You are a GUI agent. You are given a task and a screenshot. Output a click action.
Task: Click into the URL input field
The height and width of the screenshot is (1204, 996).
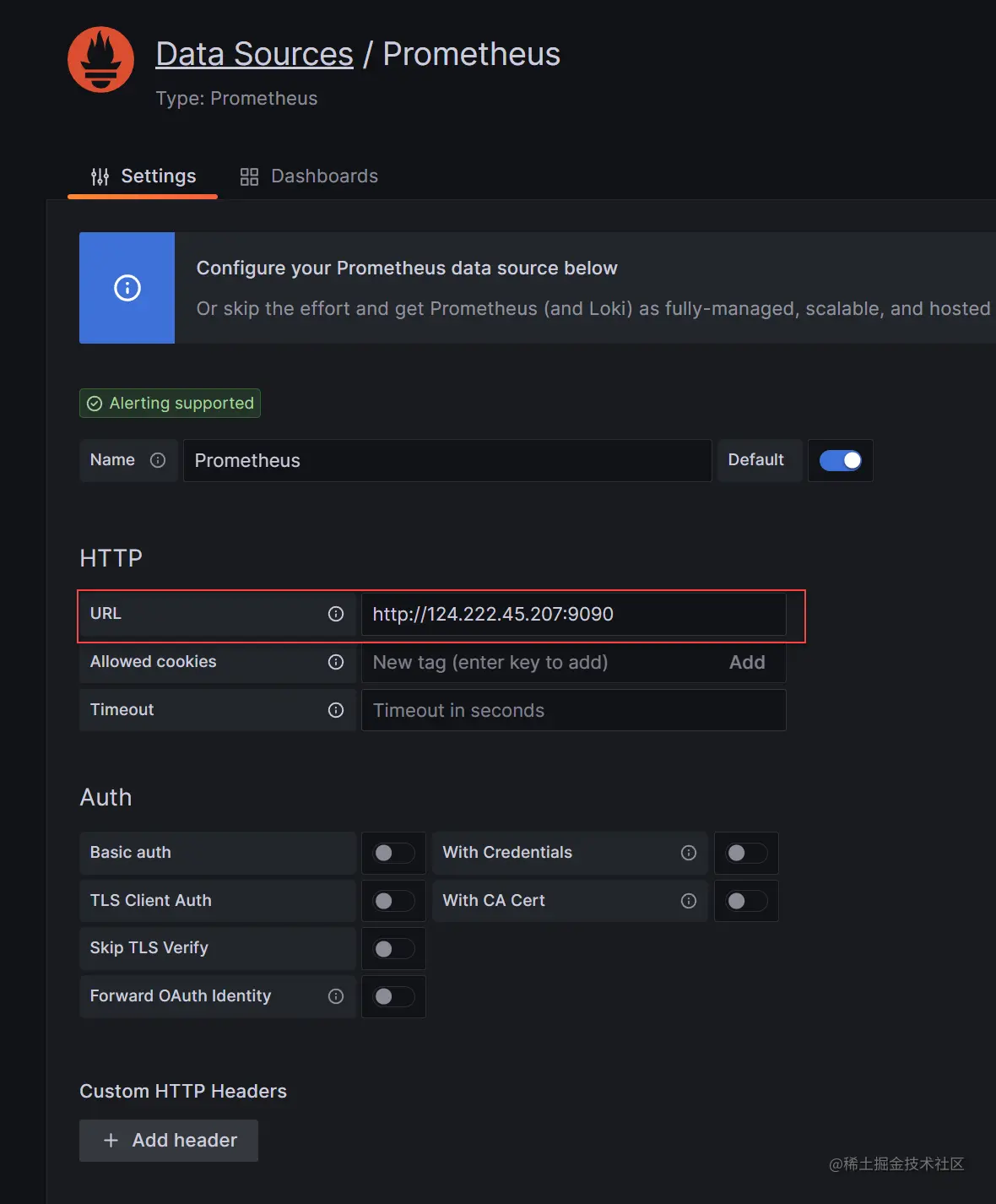coord(574,614)
